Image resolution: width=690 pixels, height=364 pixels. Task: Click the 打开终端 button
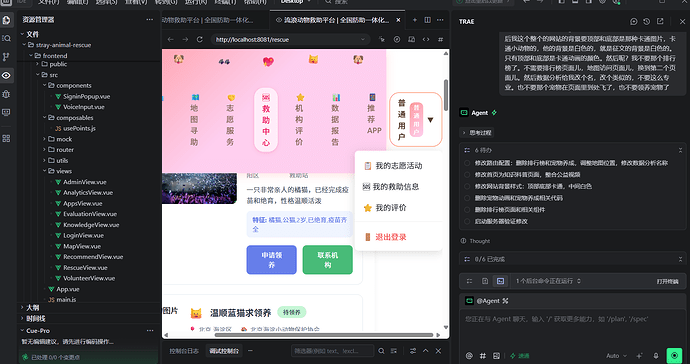pos(667,281)
